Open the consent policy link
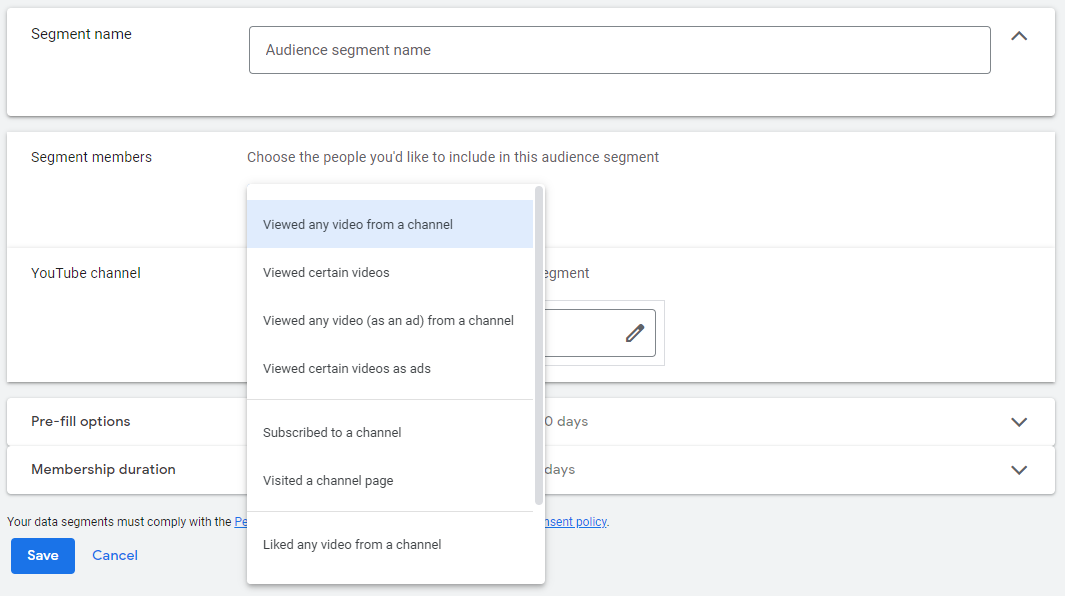 [x=577, y=522]
